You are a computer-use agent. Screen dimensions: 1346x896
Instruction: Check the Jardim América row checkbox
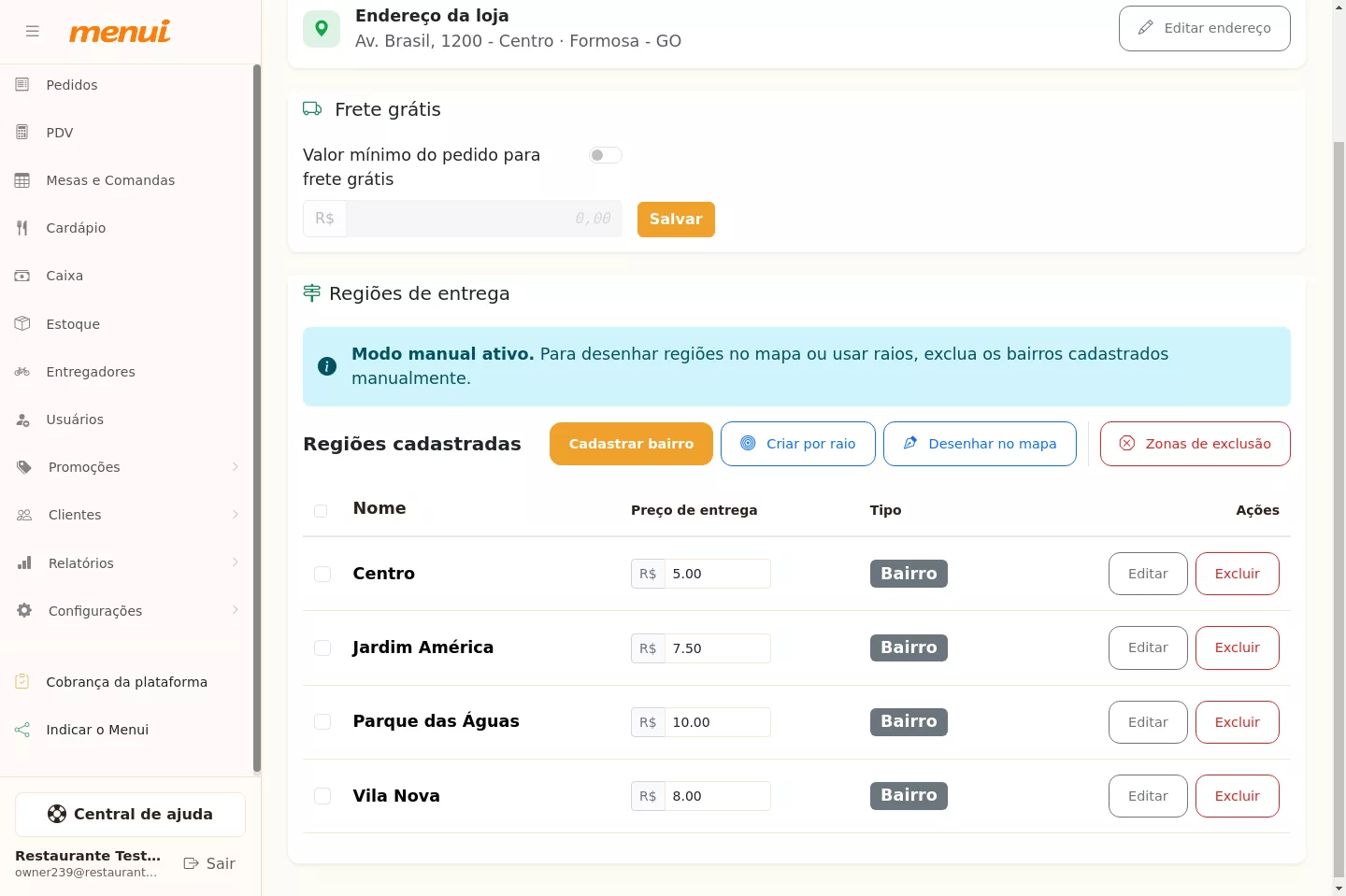(322, 647)
